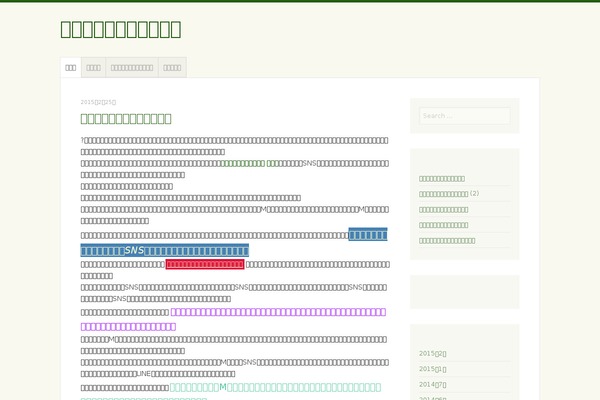
Task: Click the teal colored sentence containing M
Action: [275, 387]
